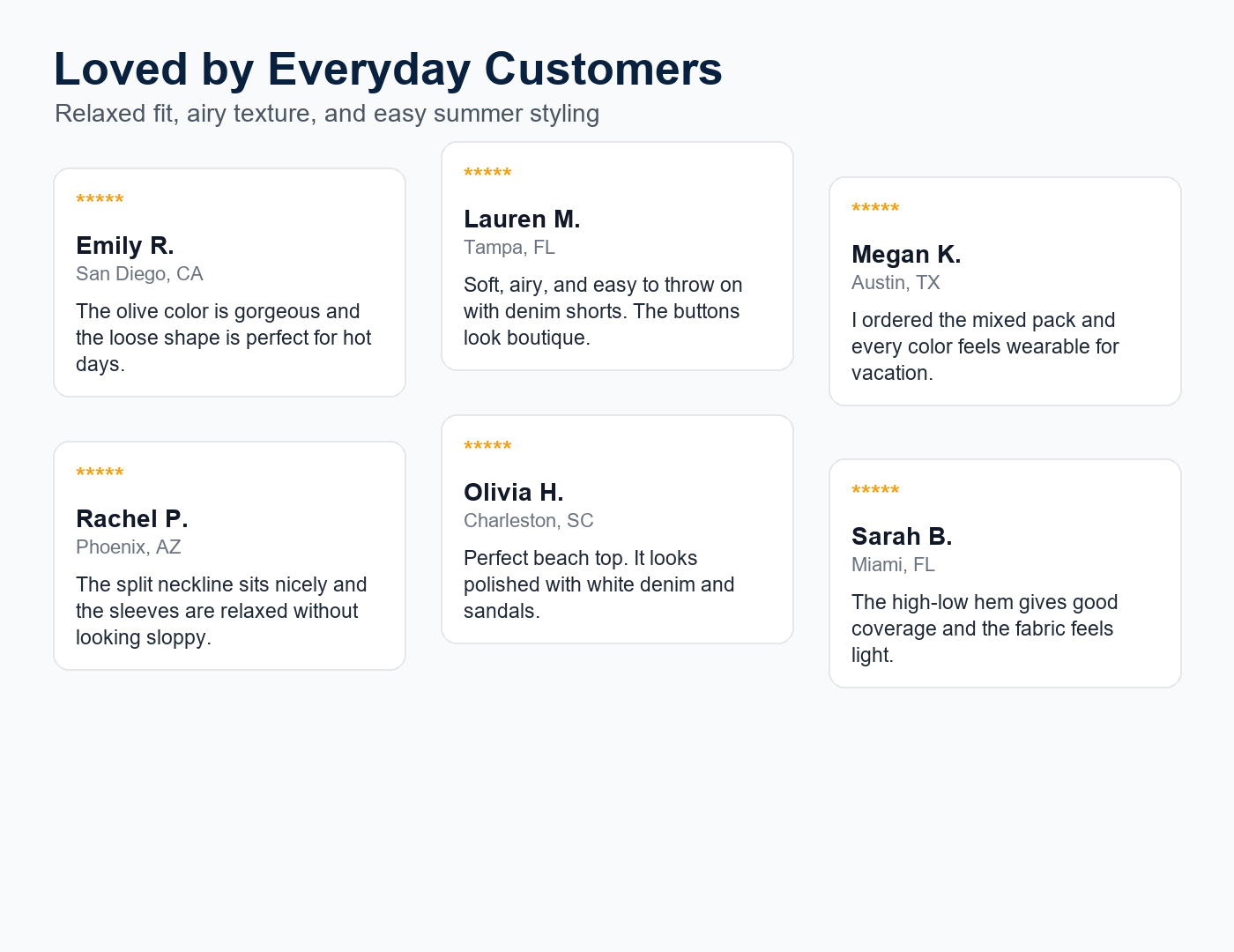Open the olive color review text

point(224,338)
